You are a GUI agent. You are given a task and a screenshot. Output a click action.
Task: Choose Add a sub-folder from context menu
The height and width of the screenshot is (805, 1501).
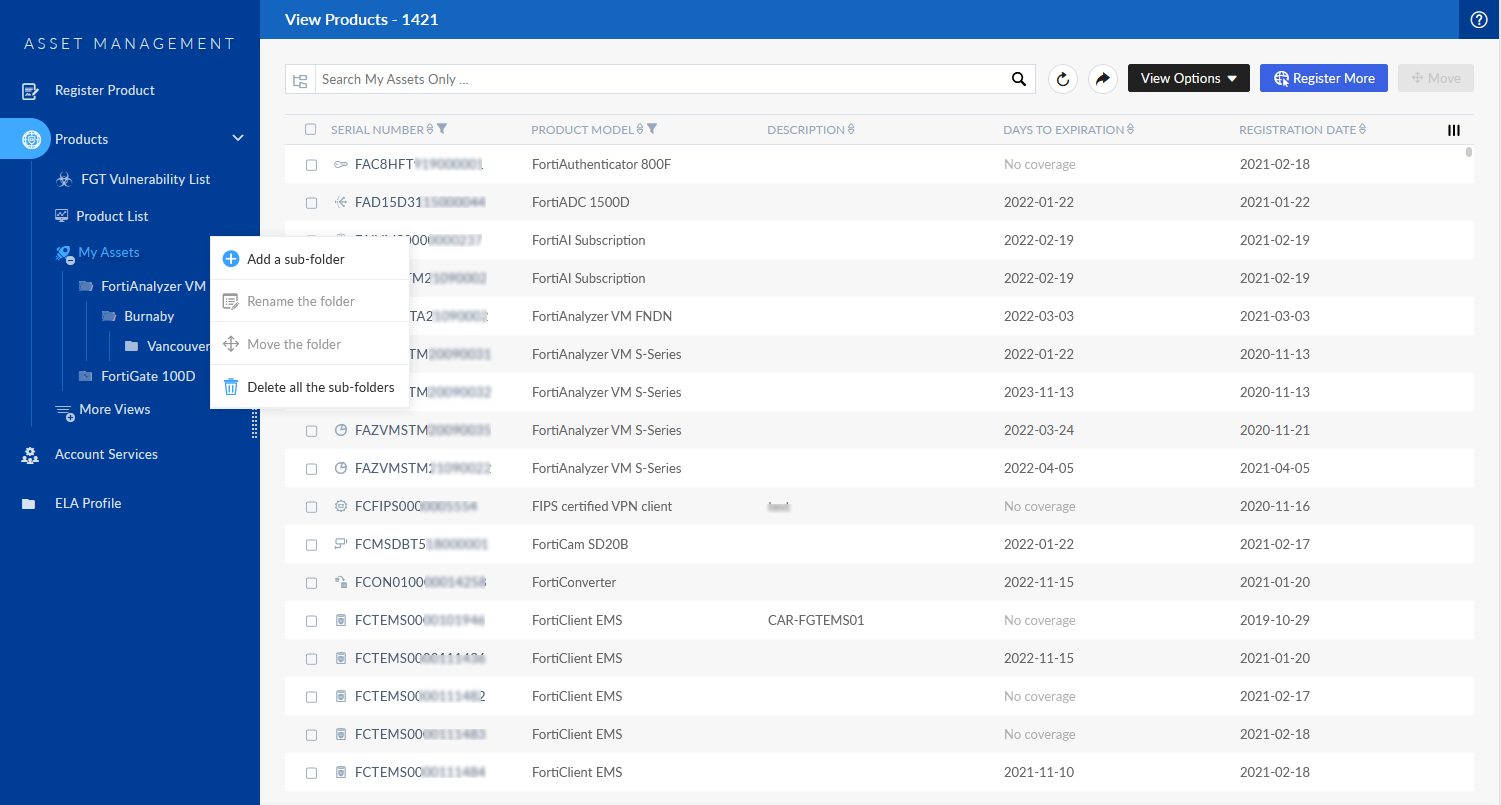(293, 258)
